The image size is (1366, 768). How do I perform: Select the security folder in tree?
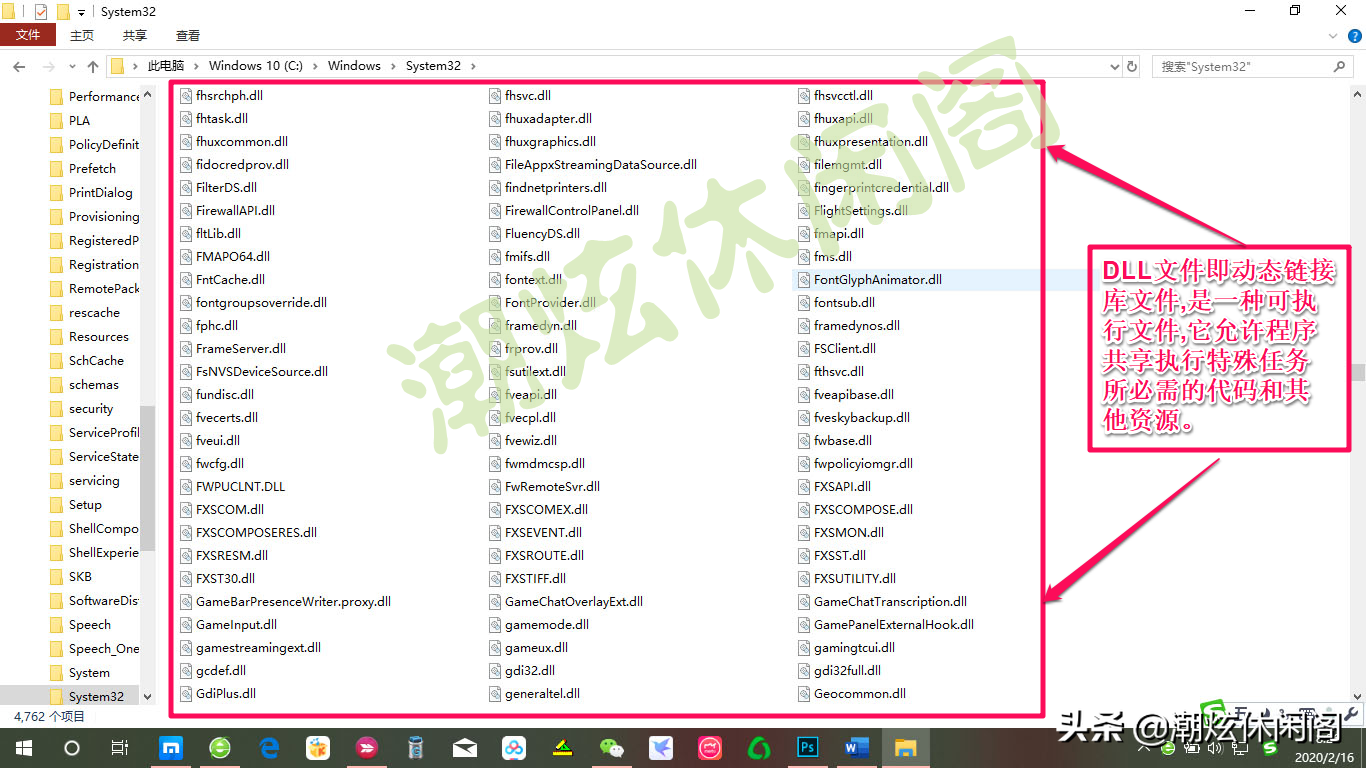tap(91, 408)
